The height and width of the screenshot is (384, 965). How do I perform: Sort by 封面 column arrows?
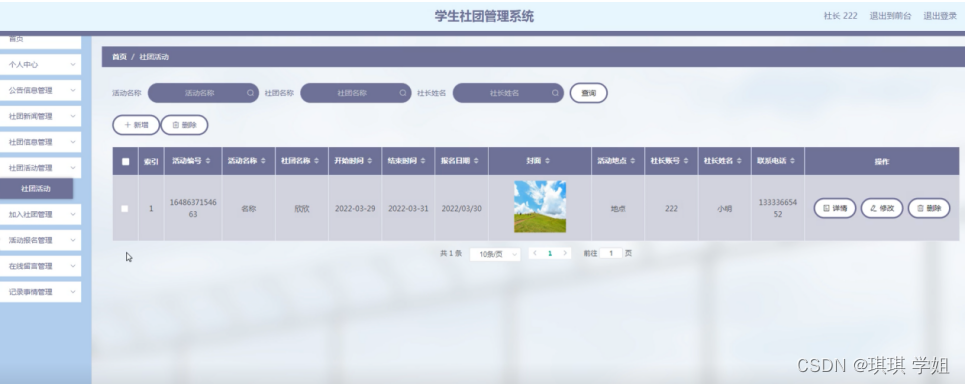[x=548, y=161]
